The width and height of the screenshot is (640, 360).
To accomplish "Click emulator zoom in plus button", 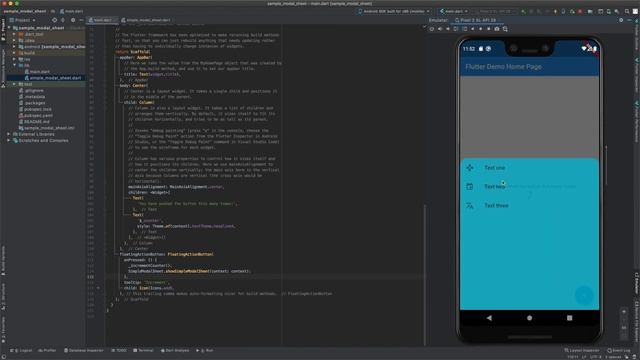I will pos(624,312).
